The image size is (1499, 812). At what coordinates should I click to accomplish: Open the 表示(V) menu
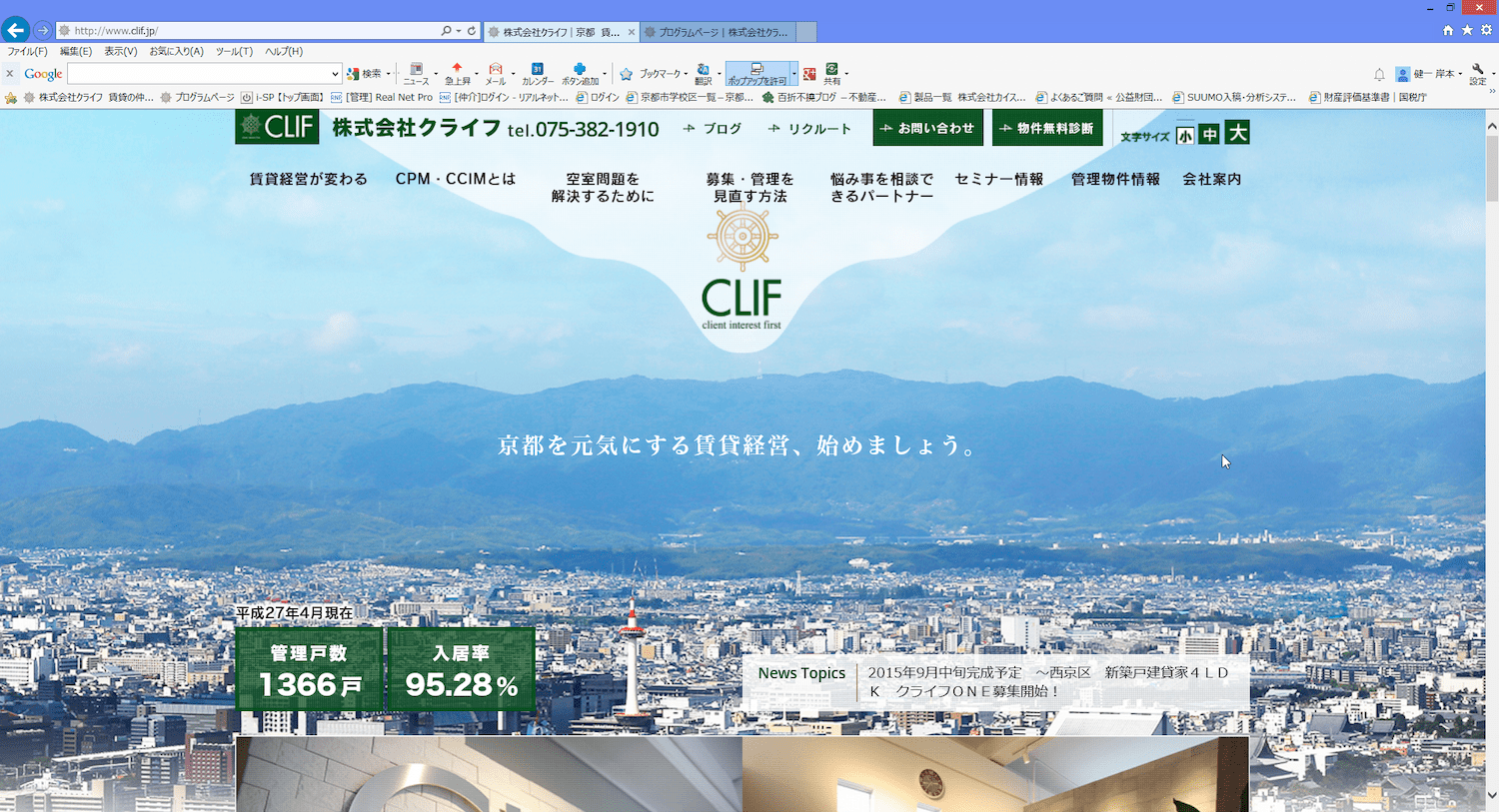pos(121,52)
